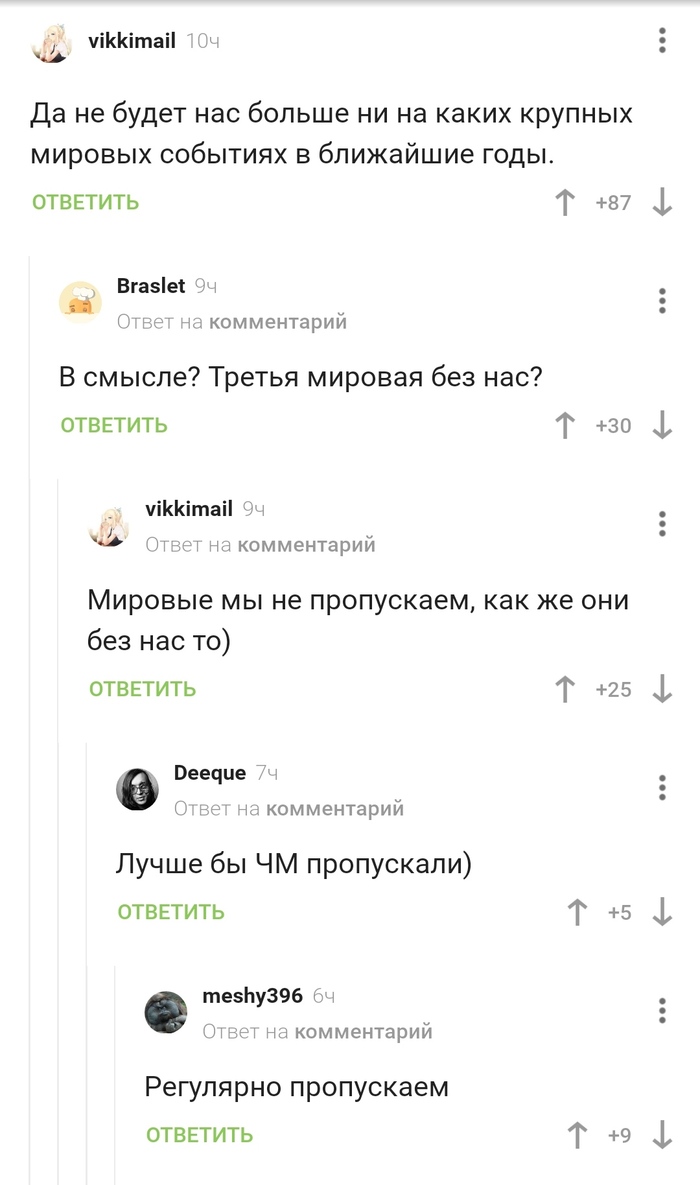Image resolution: width=700 pixels, height=1185 pixels.
Task: Upvote Deeque's comment about ЧМ
Action: click(x=578, y=911)
